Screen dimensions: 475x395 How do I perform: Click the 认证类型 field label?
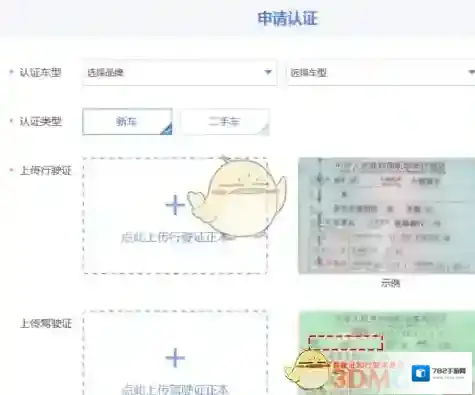pos(40,122)
